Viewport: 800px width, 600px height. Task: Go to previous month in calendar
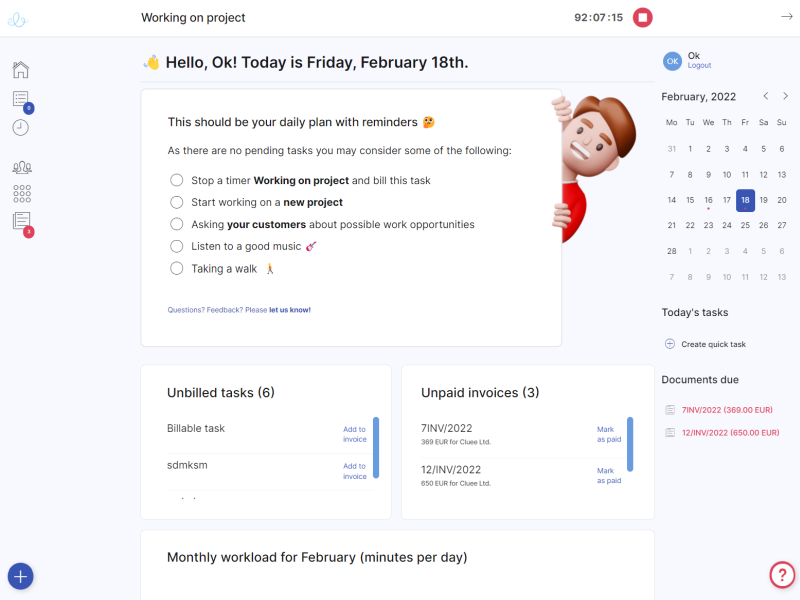pos(766,96)
